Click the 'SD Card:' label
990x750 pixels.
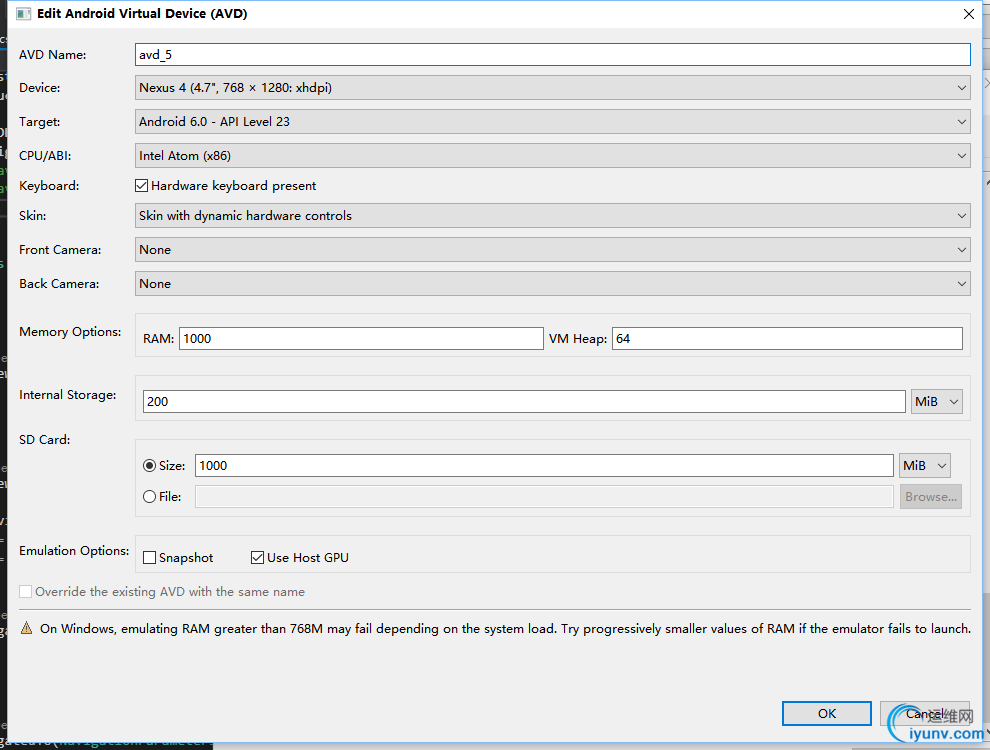[44, 439]
